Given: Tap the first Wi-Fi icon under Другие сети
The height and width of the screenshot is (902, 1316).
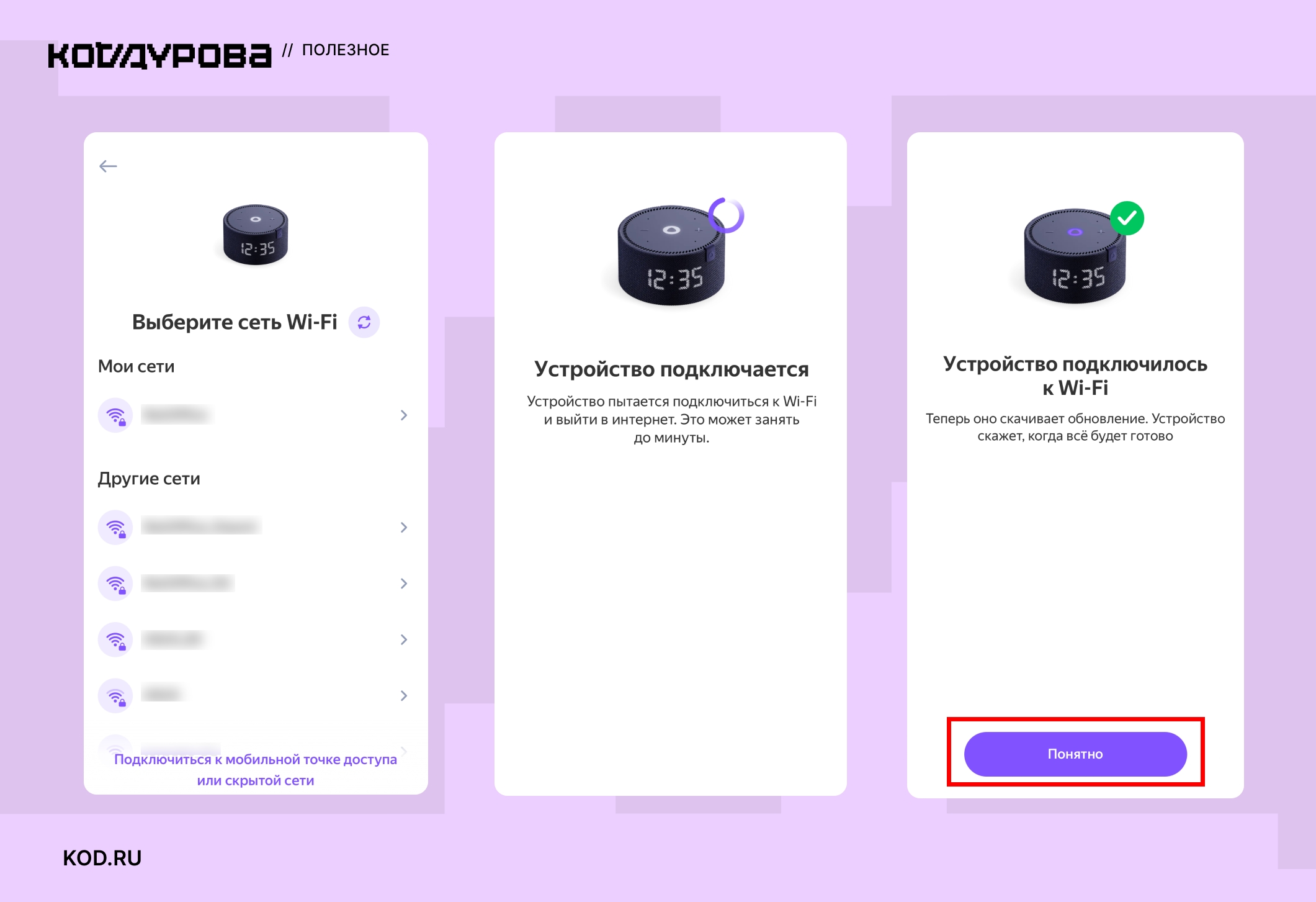Looking at the screenshot, I should coord(115,528).
